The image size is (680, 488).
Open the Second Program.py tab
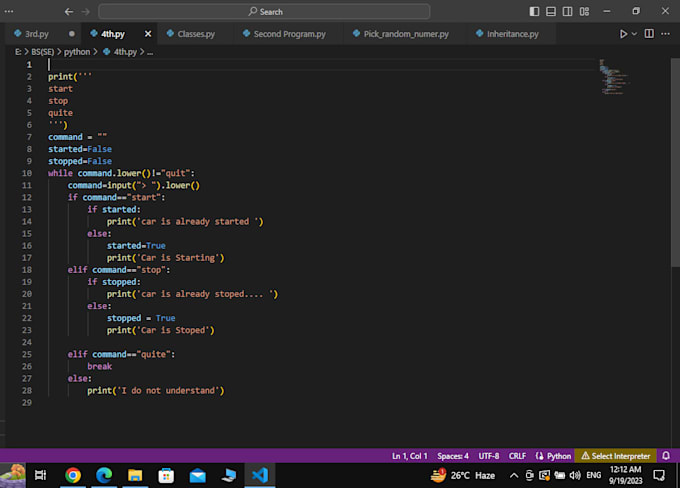pos(289,34)
